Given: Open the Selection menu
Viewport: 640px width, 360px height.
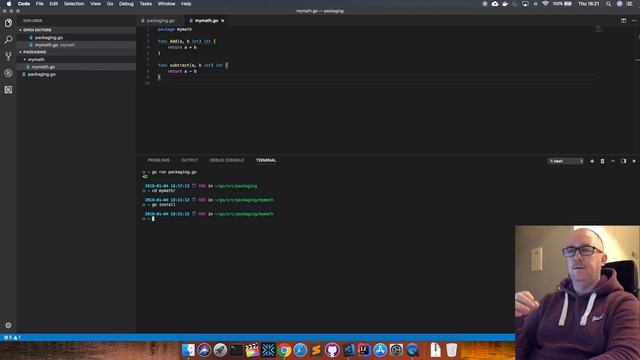Looking at the screenshot, I should tap(74, 4).
